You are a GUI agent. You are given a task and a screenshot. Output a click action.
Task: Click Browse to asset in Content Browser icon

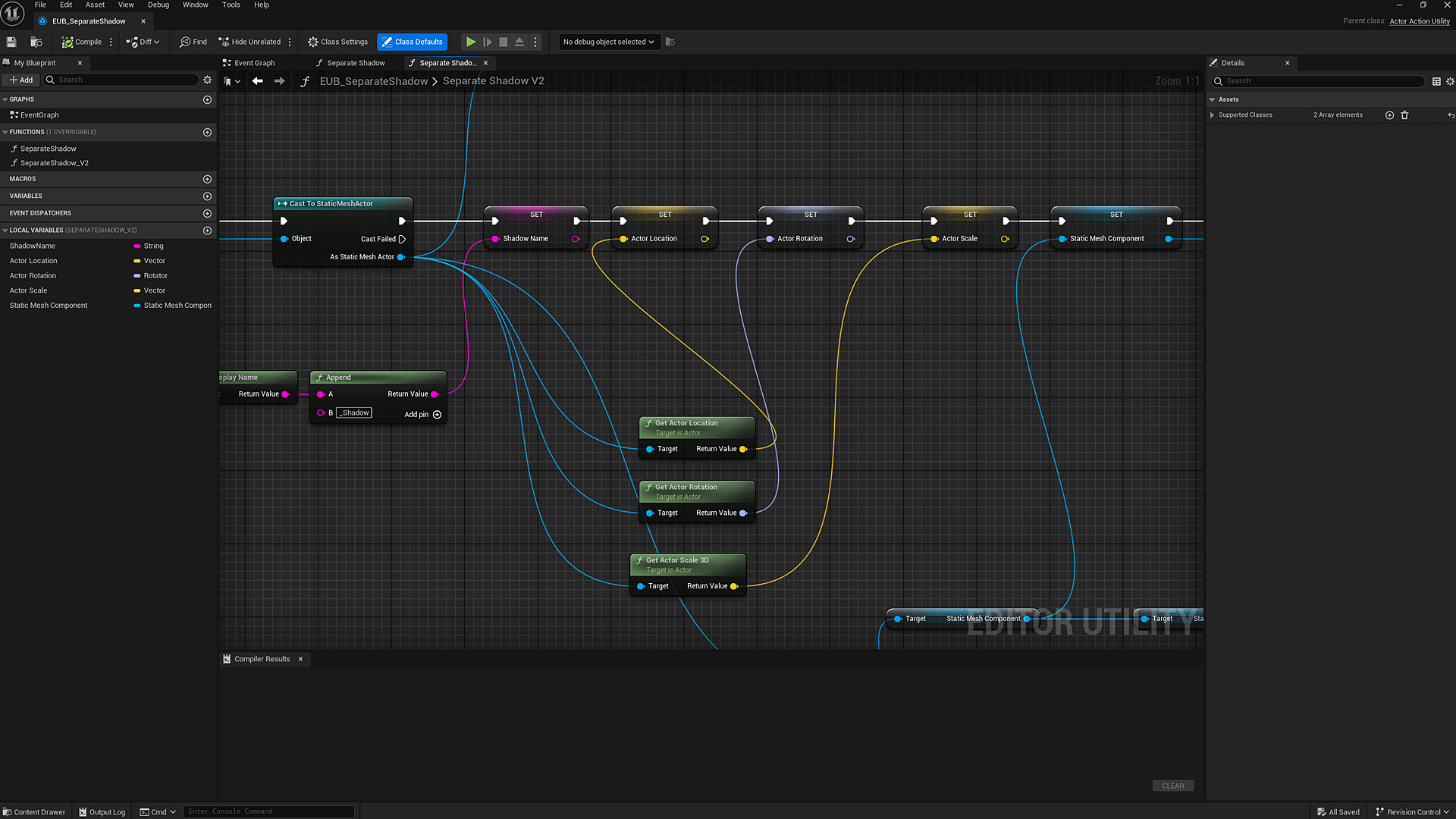36,42
